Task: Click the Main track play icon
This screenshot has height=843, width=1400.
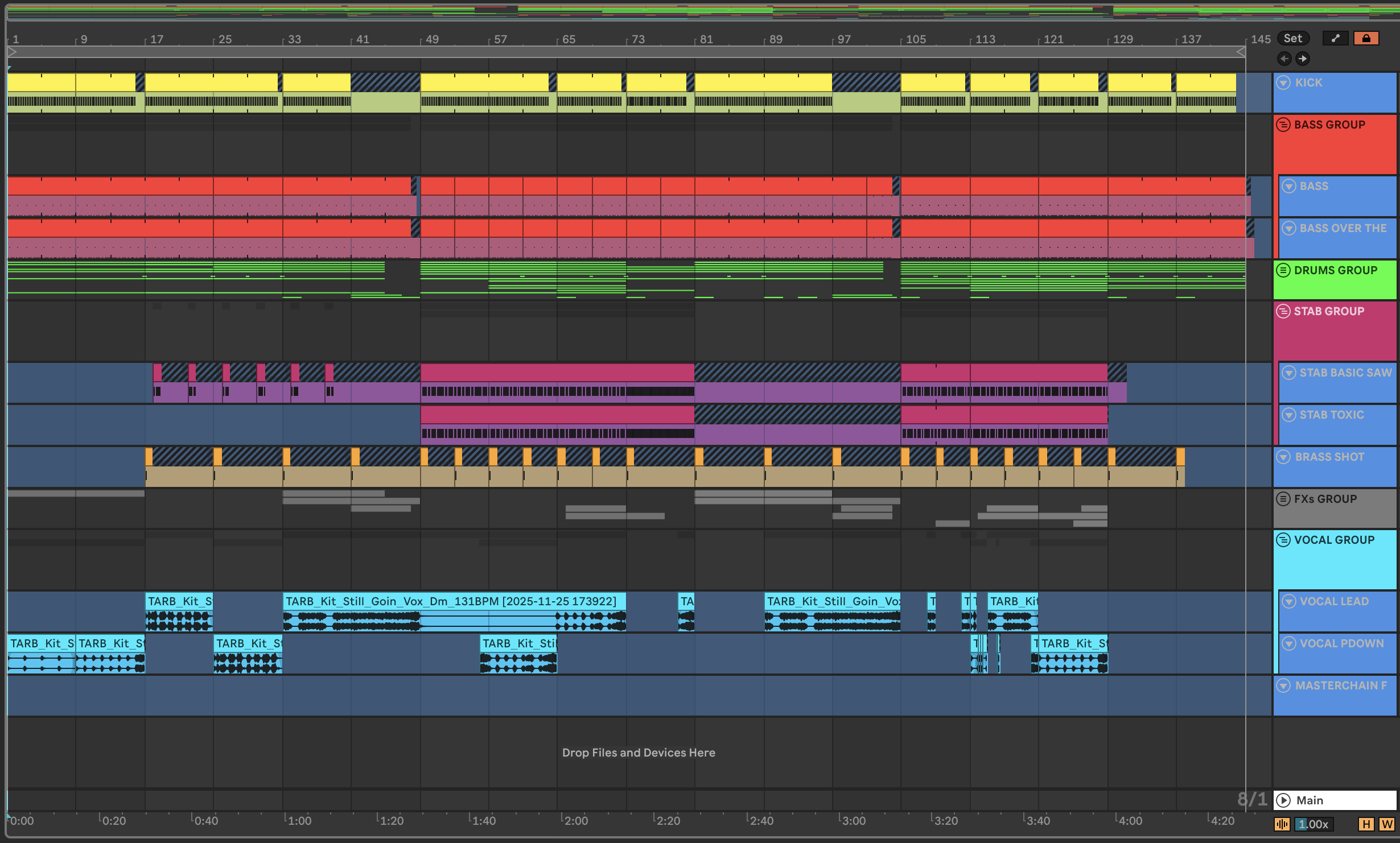Action: click(x=1283, y=800)
